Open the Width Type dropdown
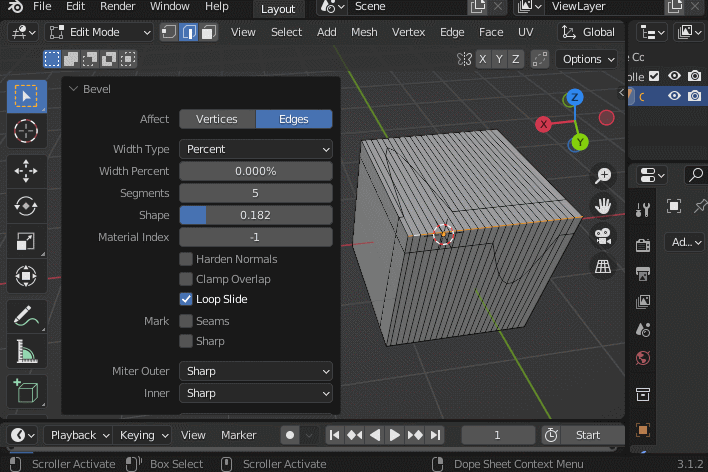The image size is (708, 472). pos(256,149)
